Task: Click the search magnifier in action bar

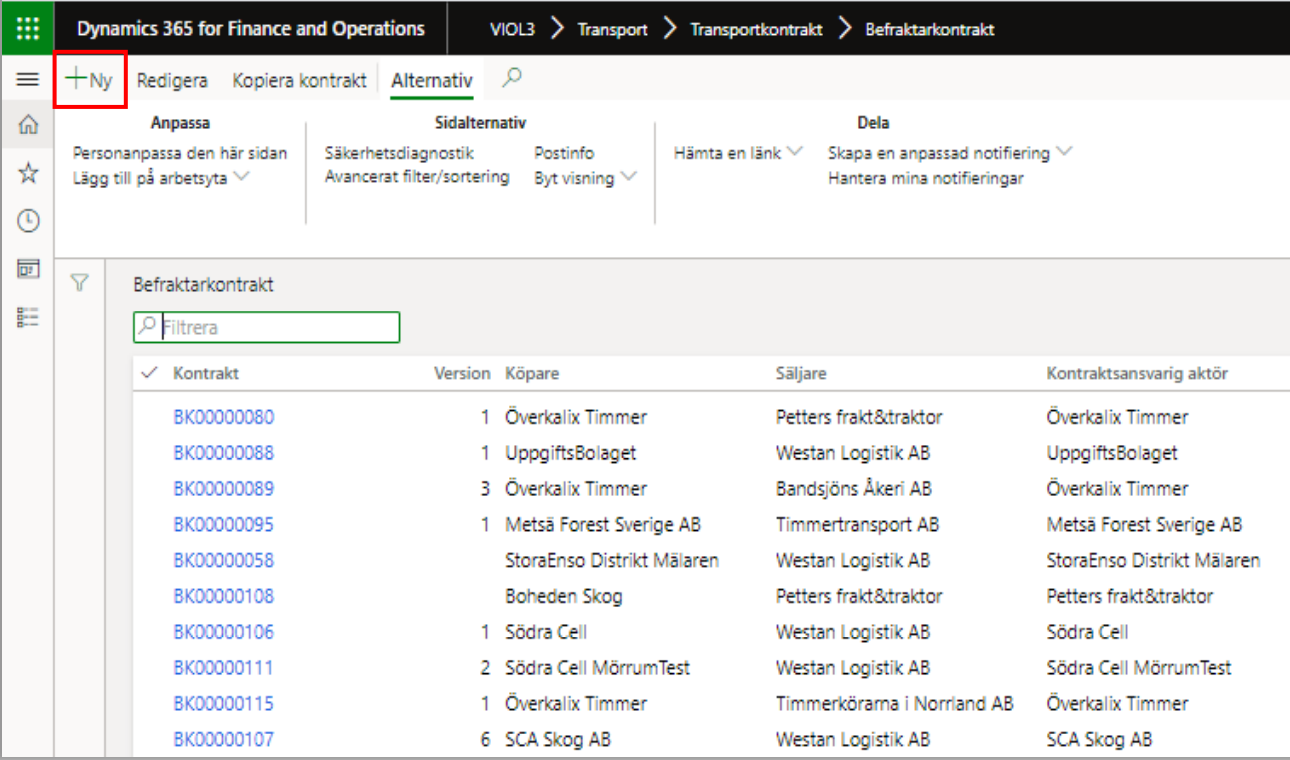Action: [511, 78]
